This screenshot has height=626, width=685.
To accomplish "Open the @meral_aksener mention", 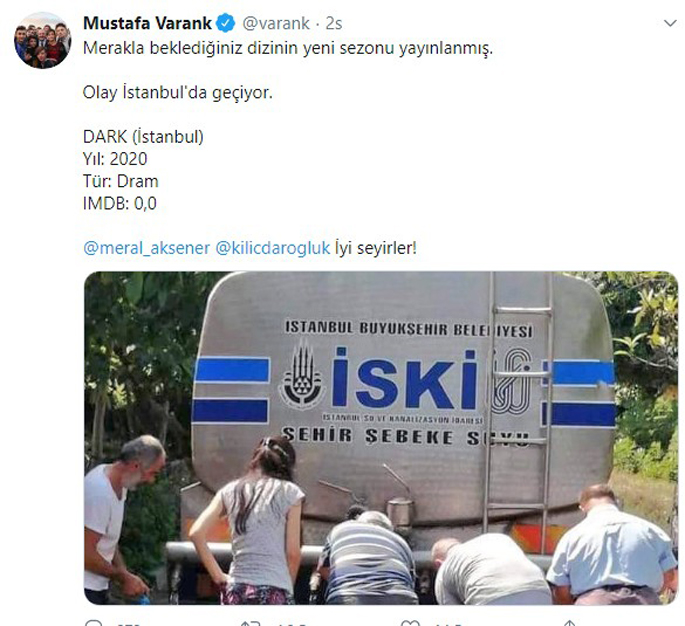I will point(146,248).
